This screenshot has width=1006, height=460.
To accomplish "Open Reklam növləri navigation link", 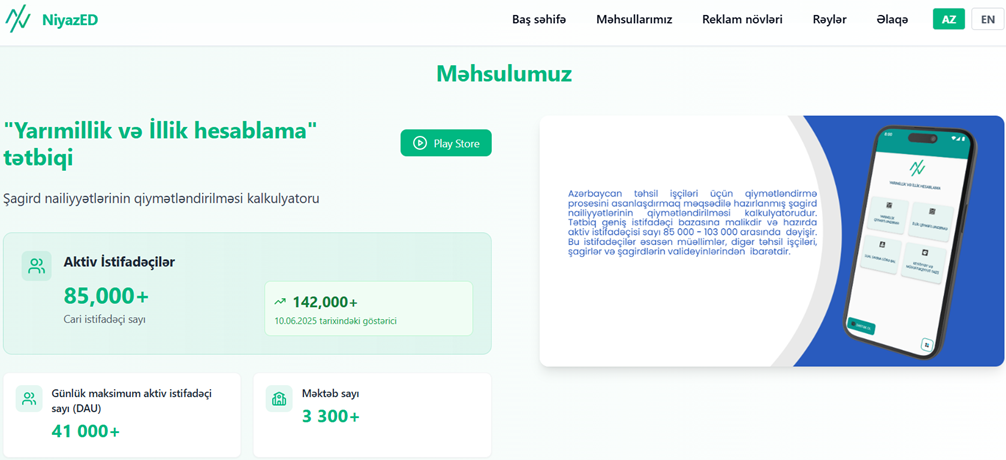I will [x=742, y=20].
